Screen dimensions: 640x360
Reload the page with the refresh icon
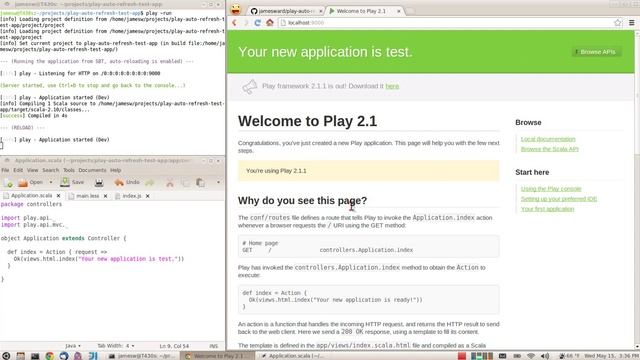click(258, 23)
